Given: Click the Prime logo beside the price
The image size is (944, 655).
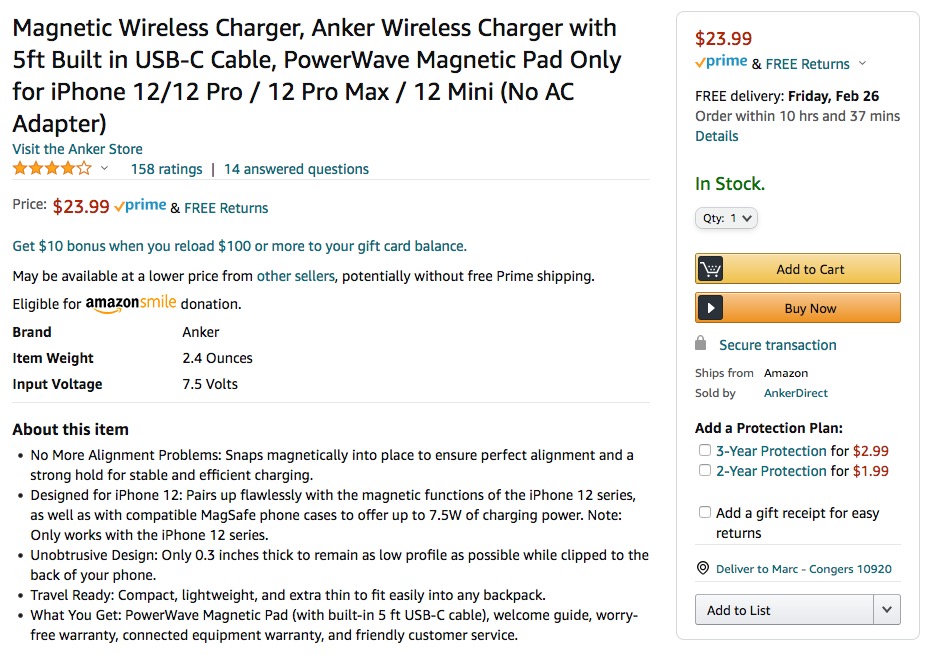Looking at the screenshot, I should [140, 205].
